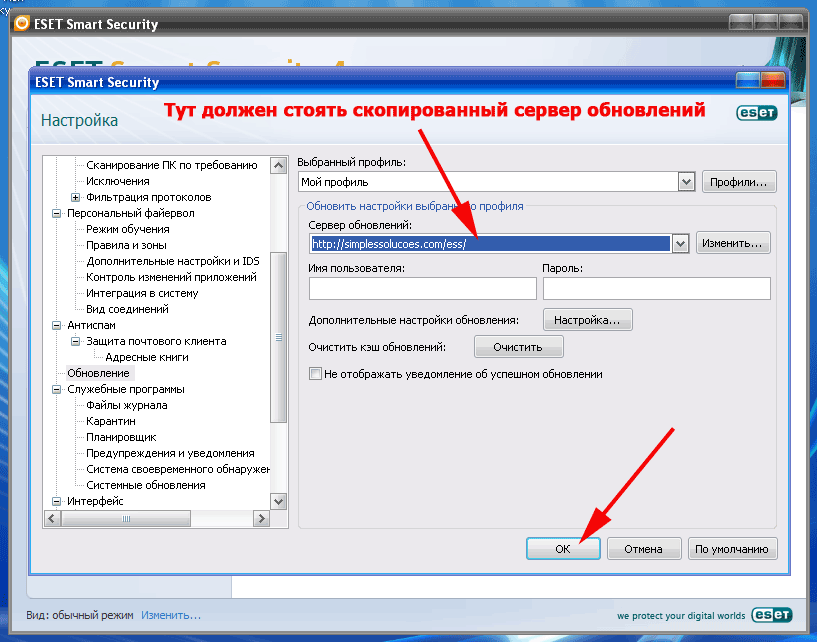The width and height of the screenshot is (817, 642).
Task: Open the Сервер обновлений dropdown arrow
Action: (680, 243)
